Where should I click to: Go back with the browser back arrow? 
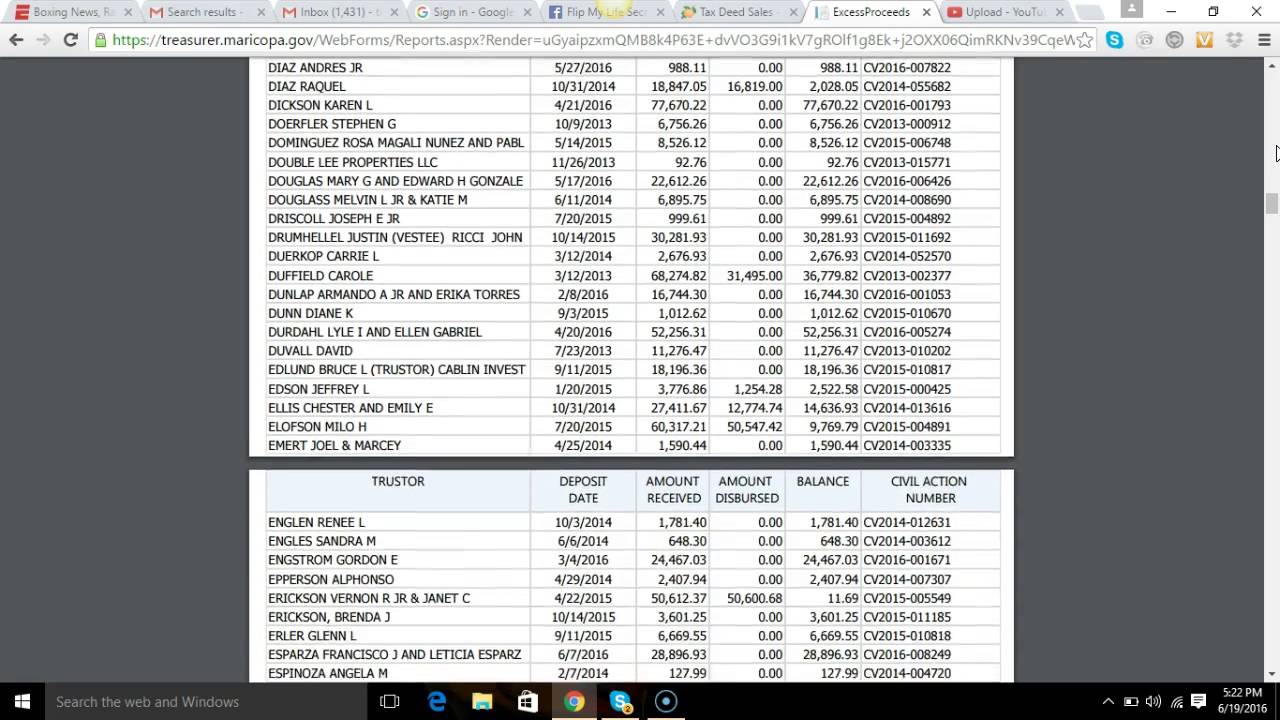coord(16,40)
